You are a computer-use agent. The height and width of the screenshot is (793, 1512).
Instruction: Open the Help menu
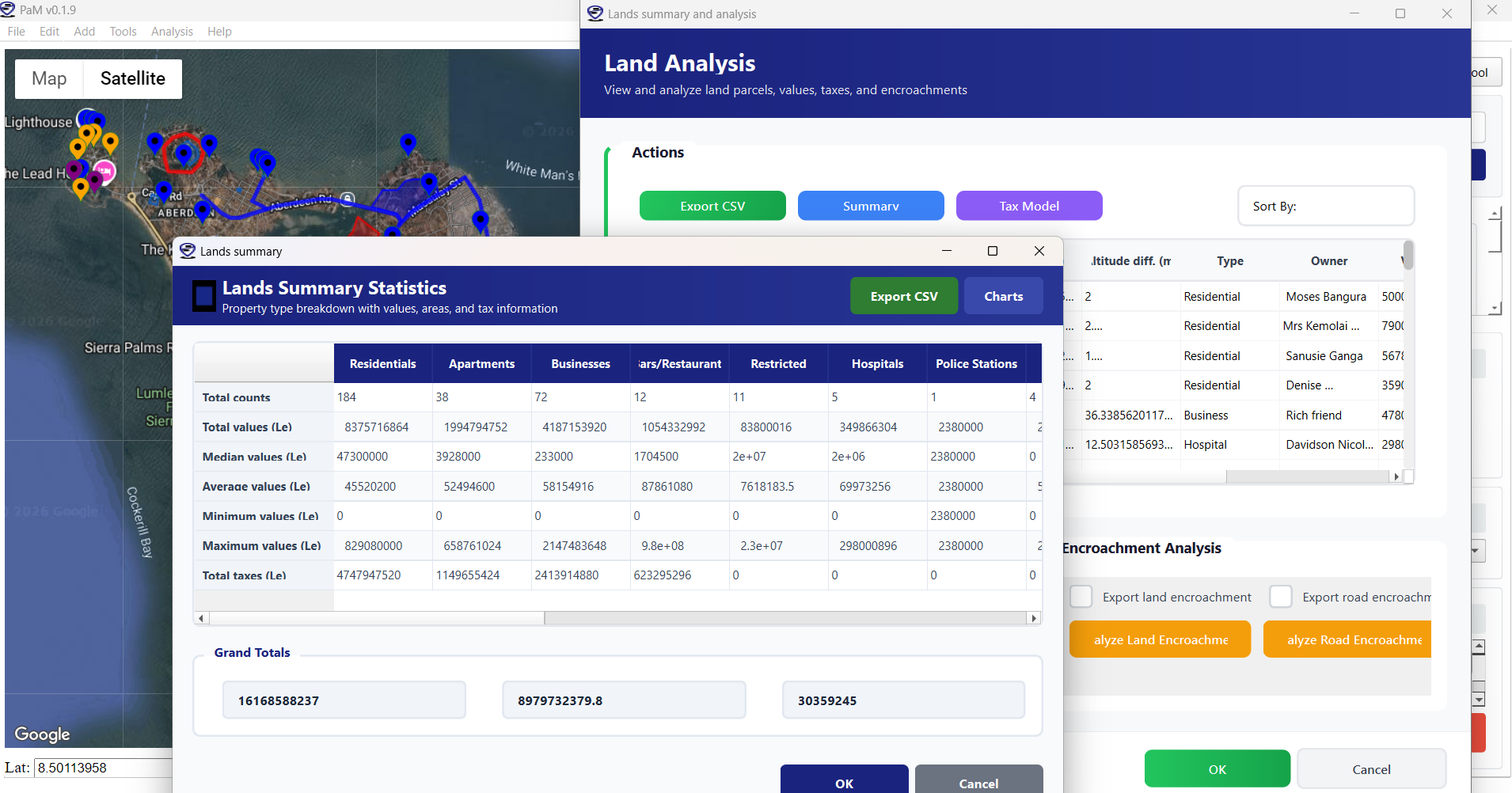pos(219,32)
